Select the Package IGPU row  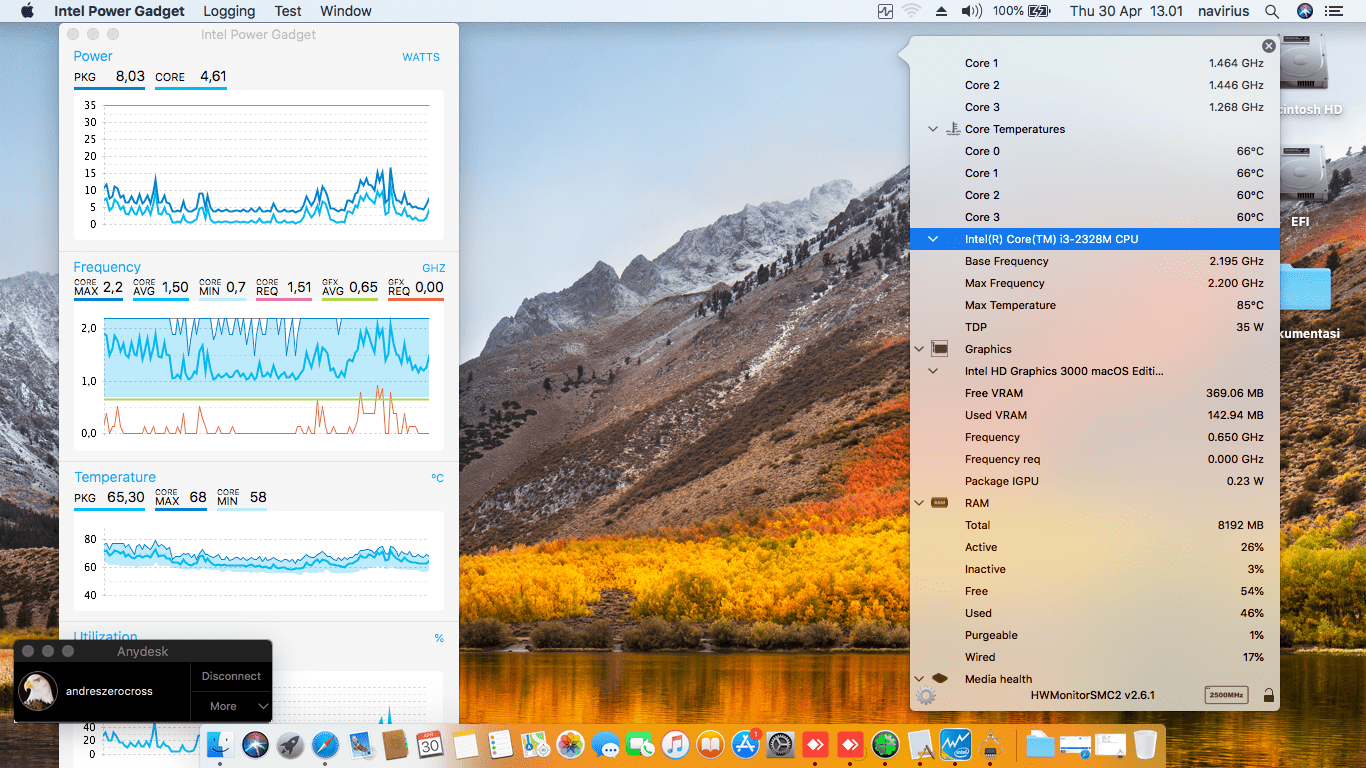pyautogui.click(x=1095, y=481)
